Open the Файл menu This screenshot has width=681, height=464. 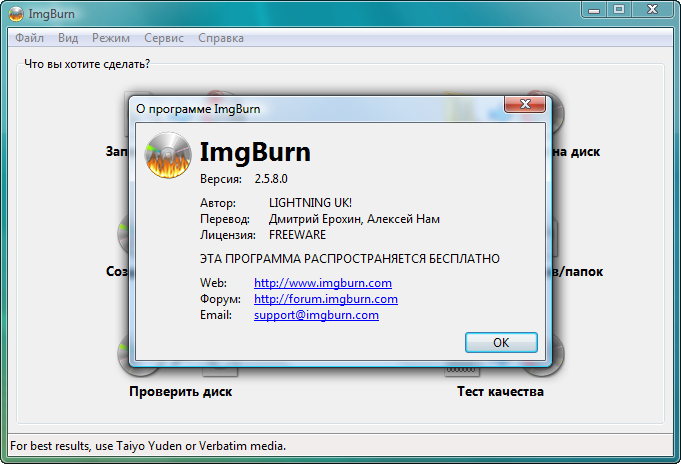click(30, 38)
